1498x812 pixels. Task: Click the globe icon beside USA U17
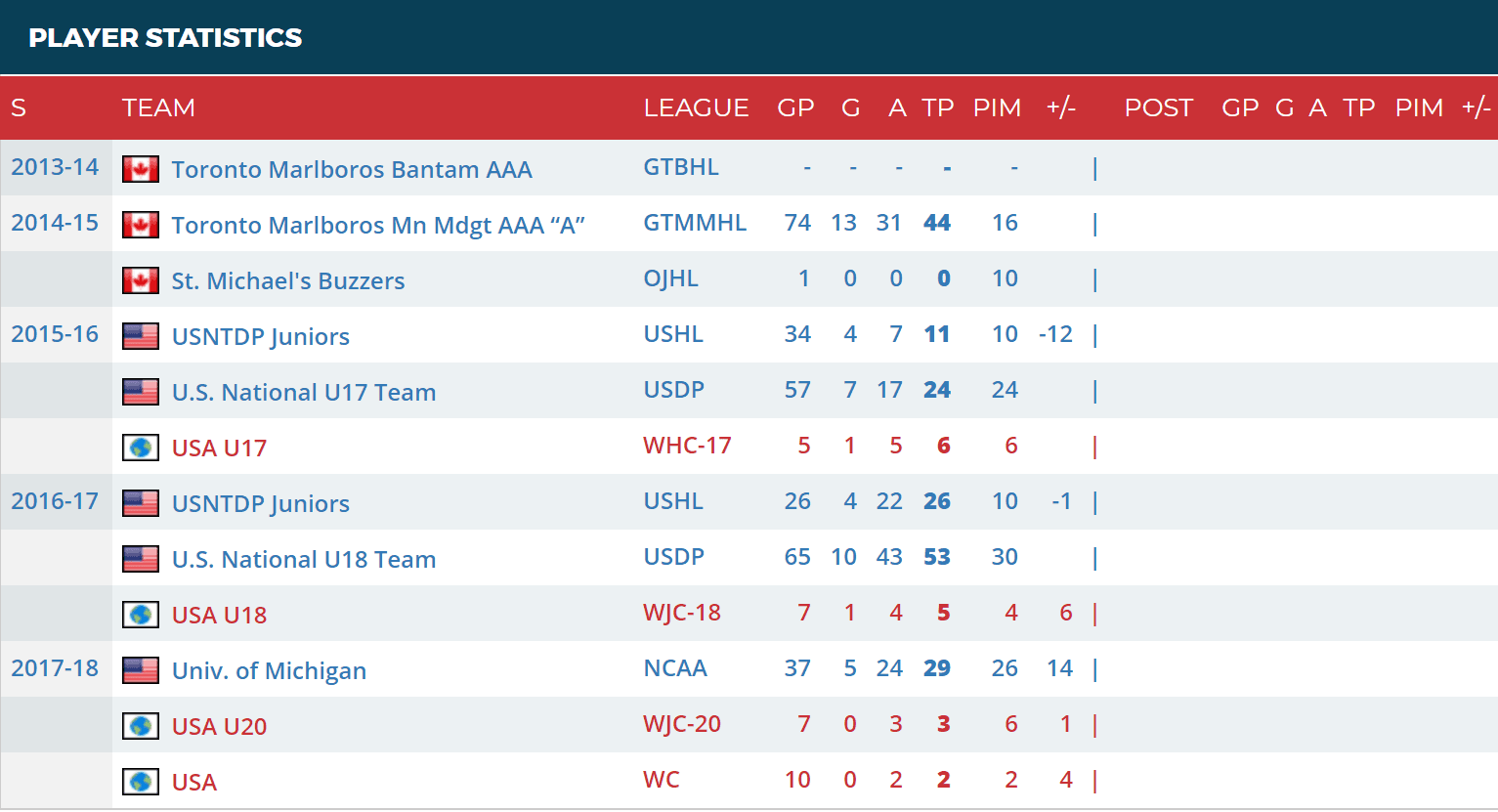141,448
